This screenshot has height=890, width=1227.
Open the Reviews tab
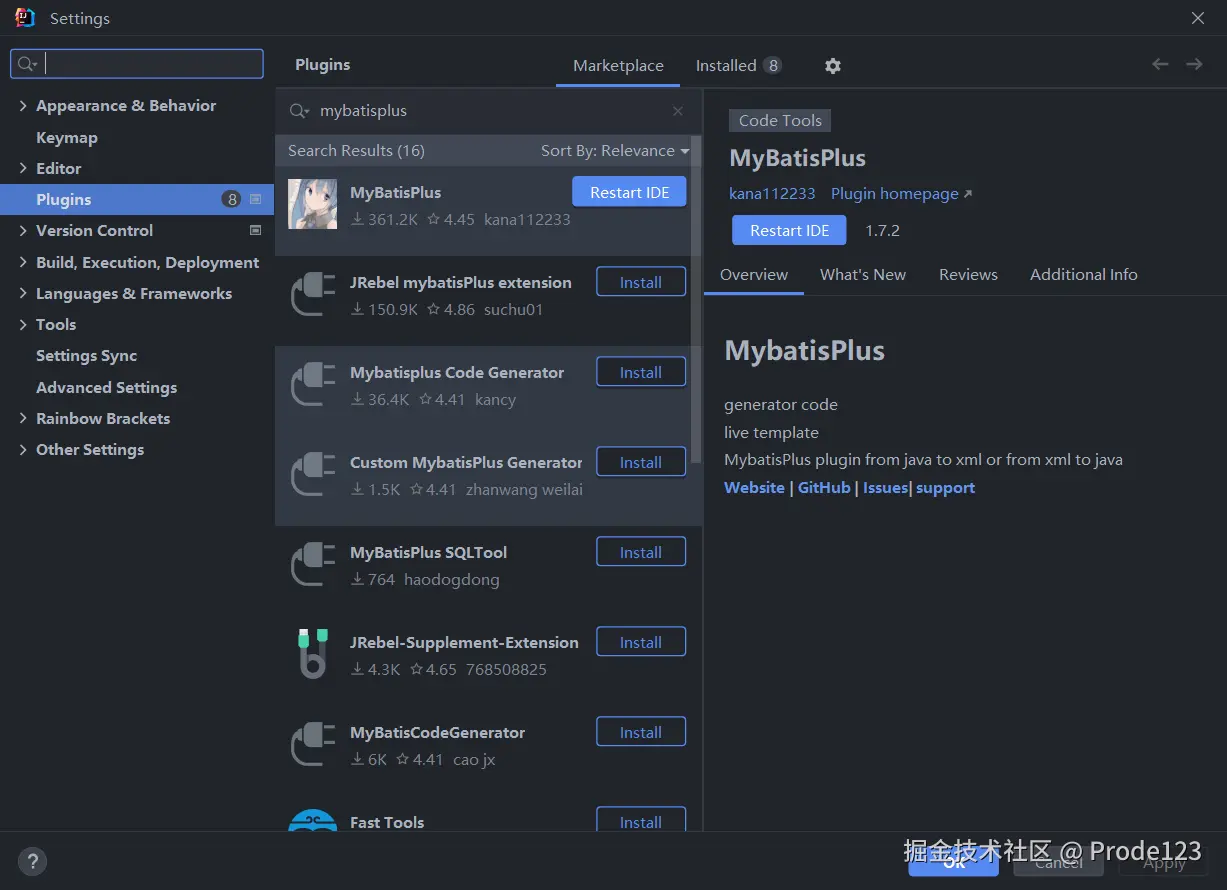click(968, 274)
